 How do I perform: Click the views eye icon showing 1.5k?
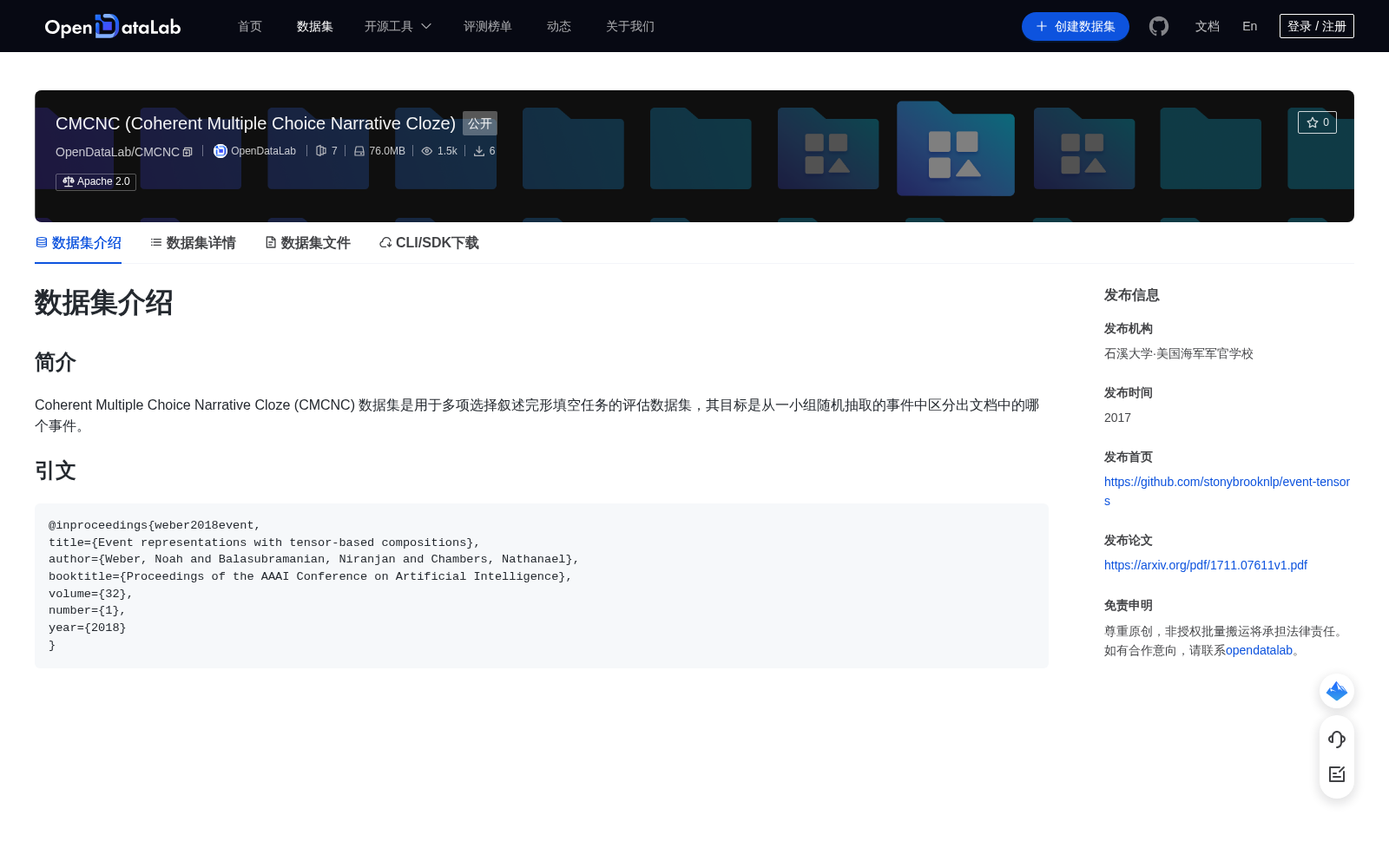pyautogui.click(x=427, y=151)
